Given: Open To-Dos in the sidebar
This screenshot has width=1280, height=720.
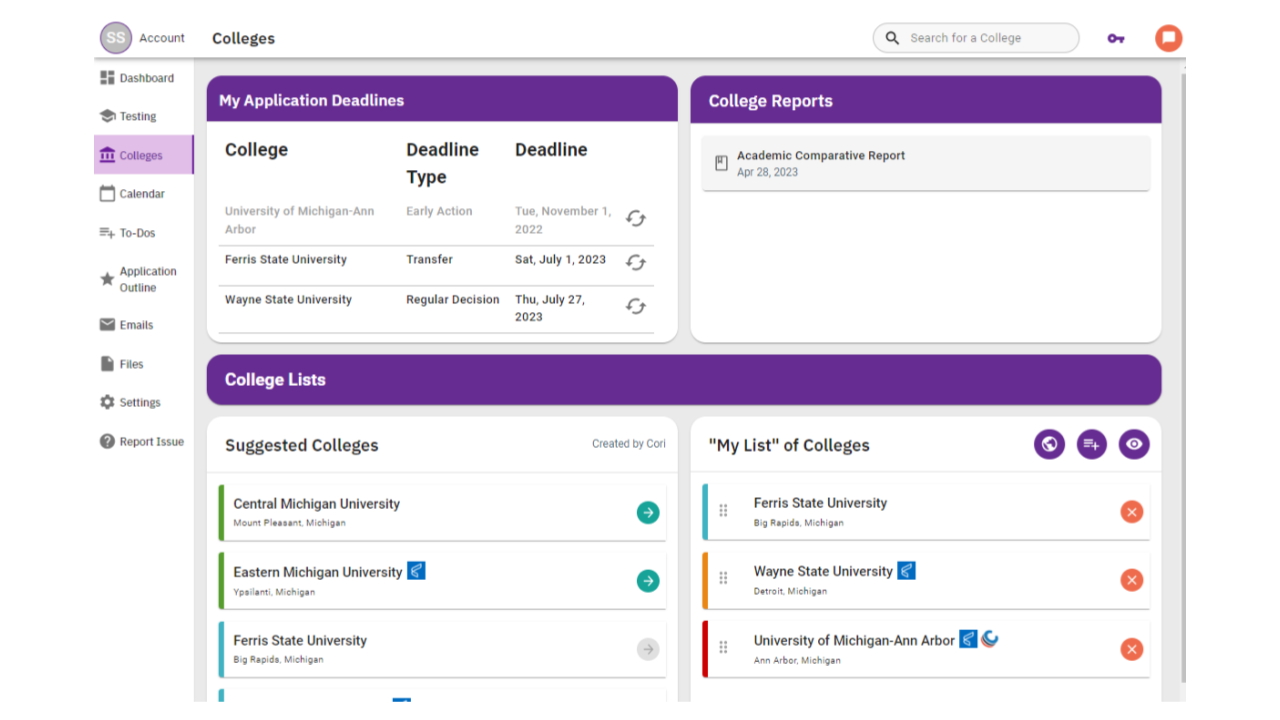Looking at the screenshot, I should [144, 233].
